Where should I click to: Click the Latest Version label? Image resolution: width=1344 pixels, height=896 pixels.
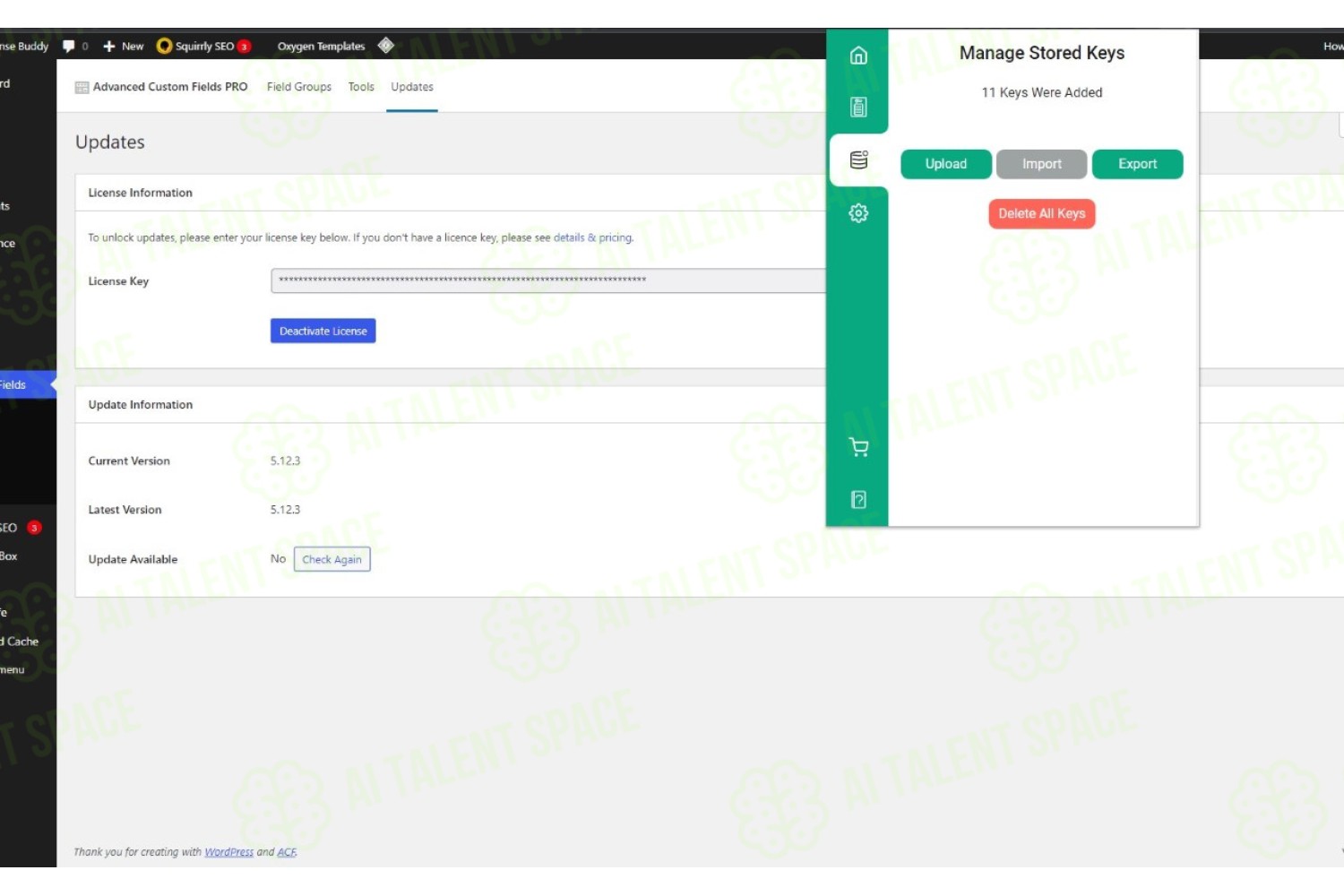(x=125, y=510)
